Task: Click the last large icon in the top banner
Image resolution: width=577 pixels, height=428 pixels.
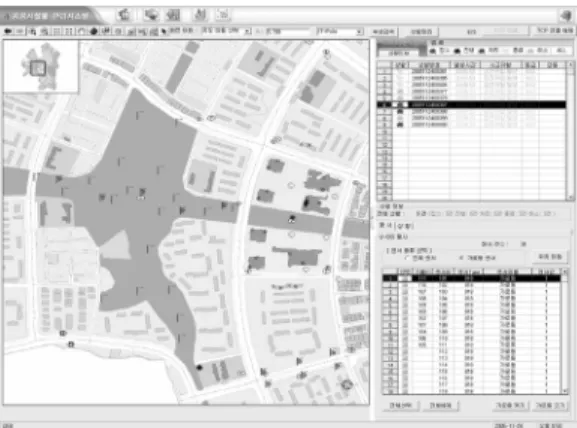Action: point(222,15)
